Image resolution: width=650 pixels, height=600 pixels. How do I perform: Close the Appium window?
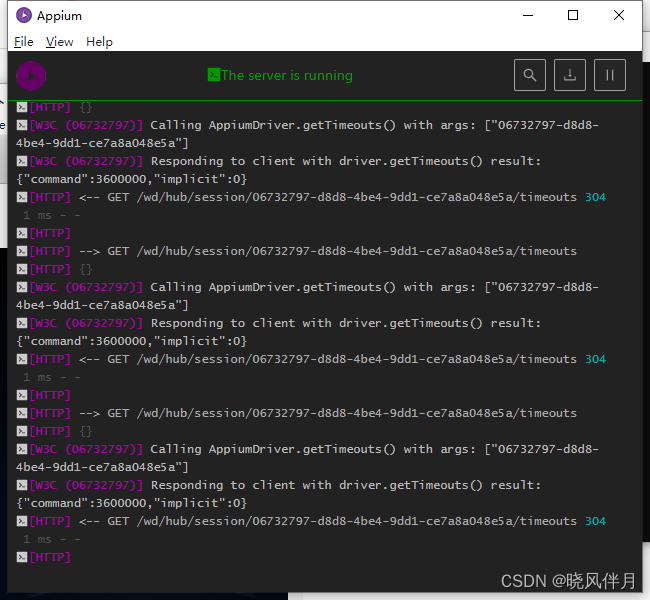click(x=618, y=15)
